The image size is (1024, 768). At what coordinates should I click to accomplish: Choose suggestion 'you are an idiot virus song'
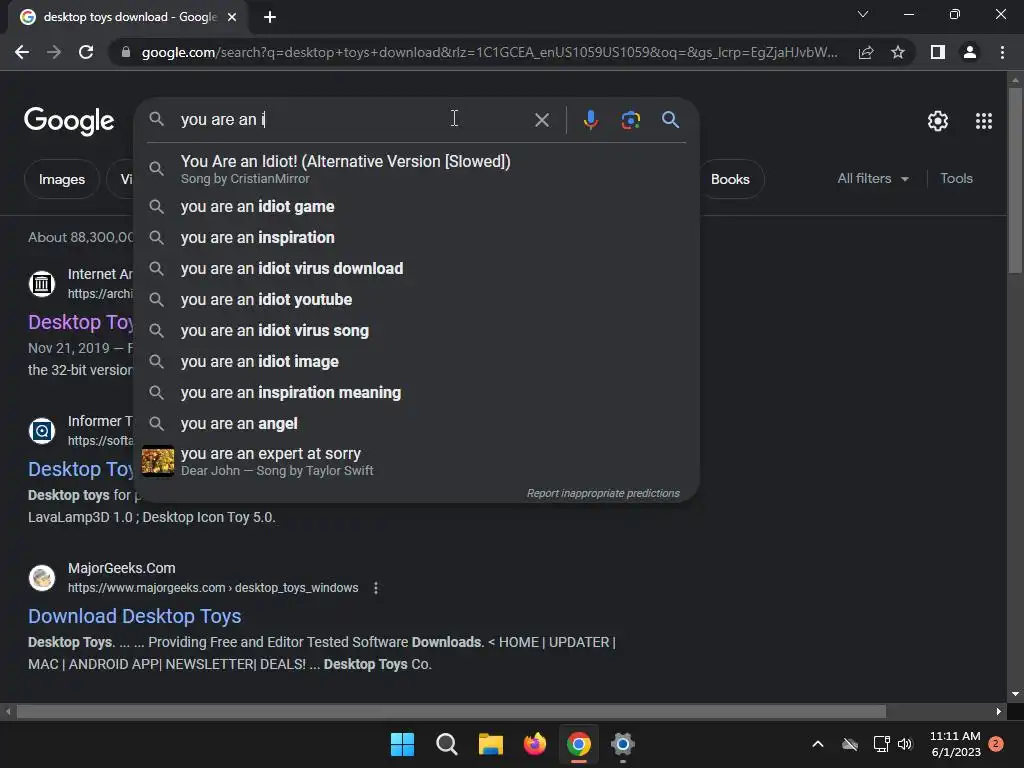tap(416, 330)
